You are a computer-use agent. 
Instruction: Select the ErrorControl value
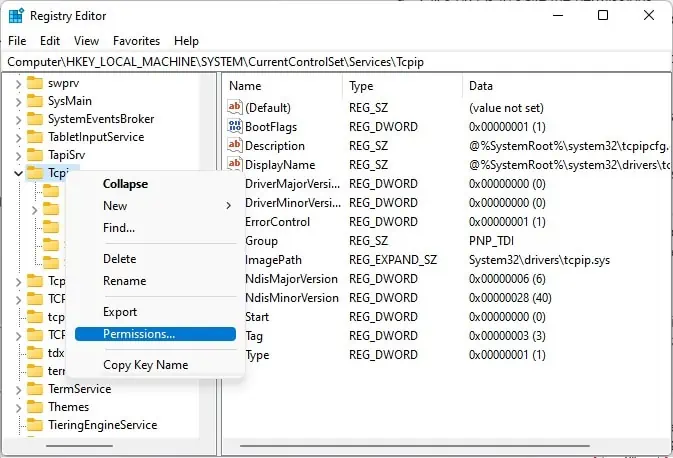click(277, 222)
